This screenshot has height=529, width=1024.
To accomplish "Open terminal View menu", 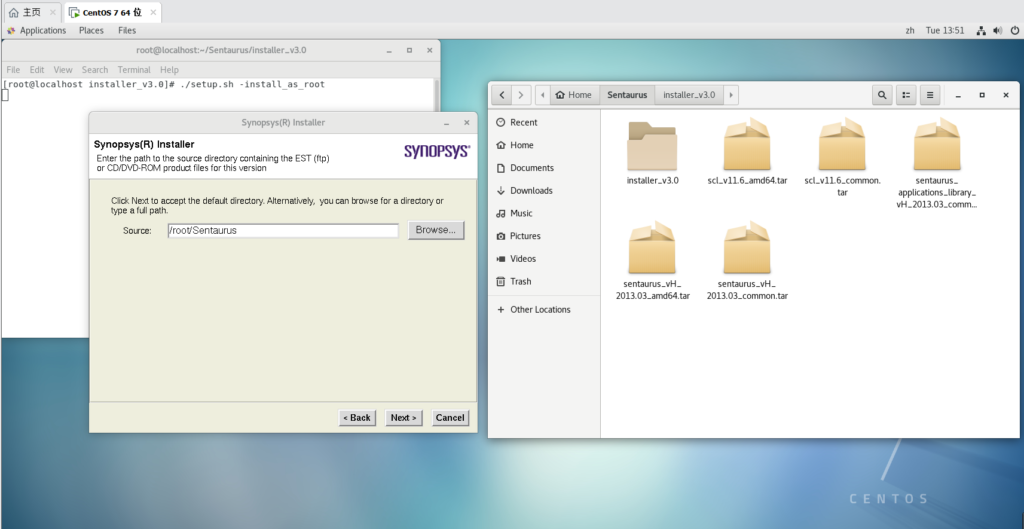I will pos(63,70).
